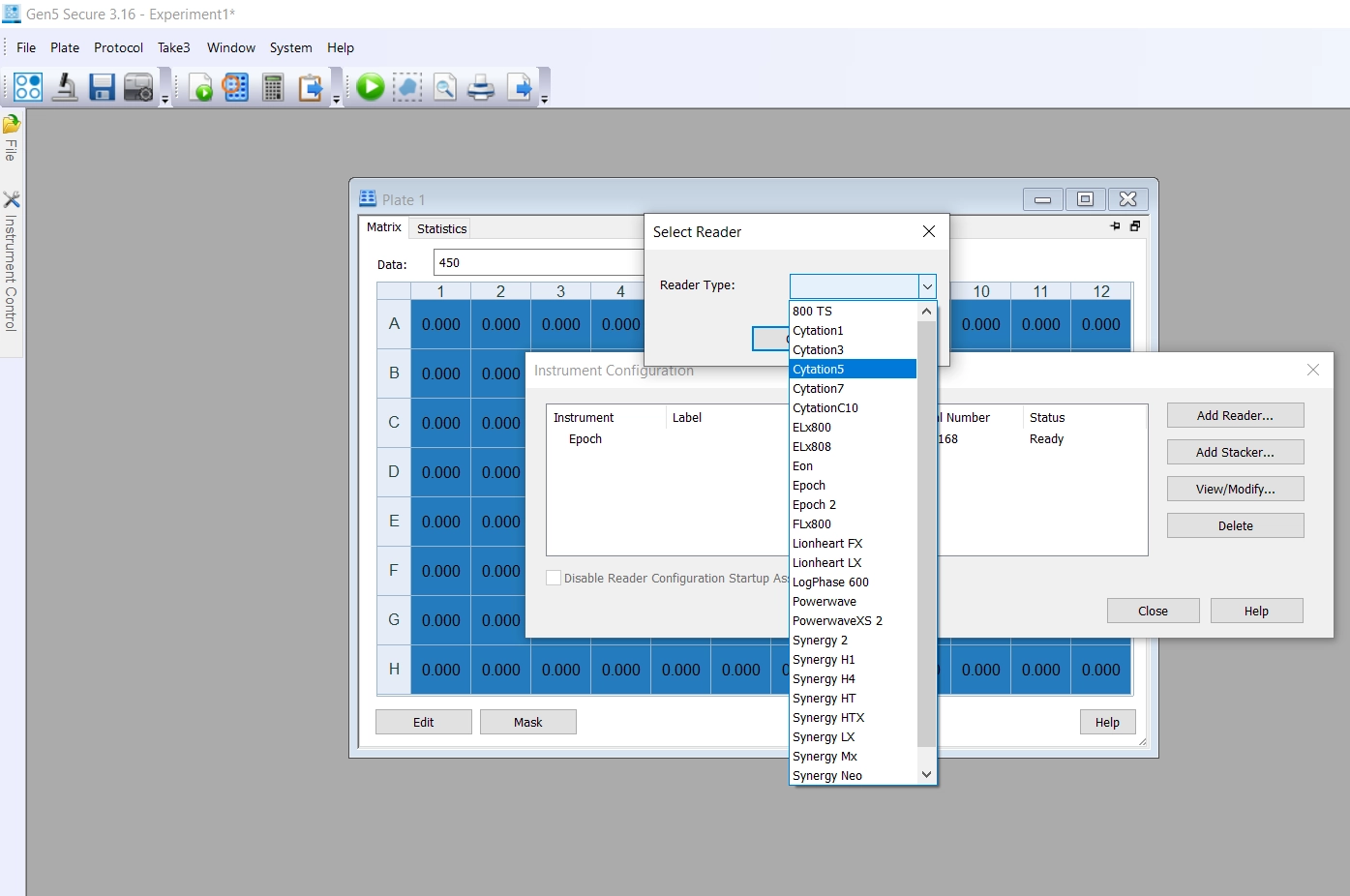The width and height of the screenshot is (1350, 896).
Task: Click the Help button in Plate 1 window
Action: pyautogui.click(x=1107, y=722)
